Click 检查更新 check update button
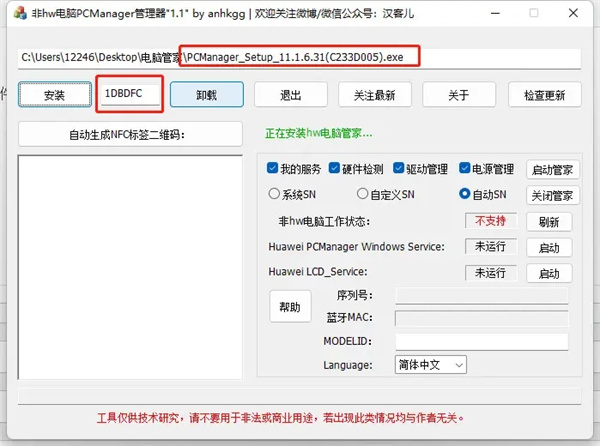This screenshot has height=446, width=600. pyautogui.click(x=545, y=94)
